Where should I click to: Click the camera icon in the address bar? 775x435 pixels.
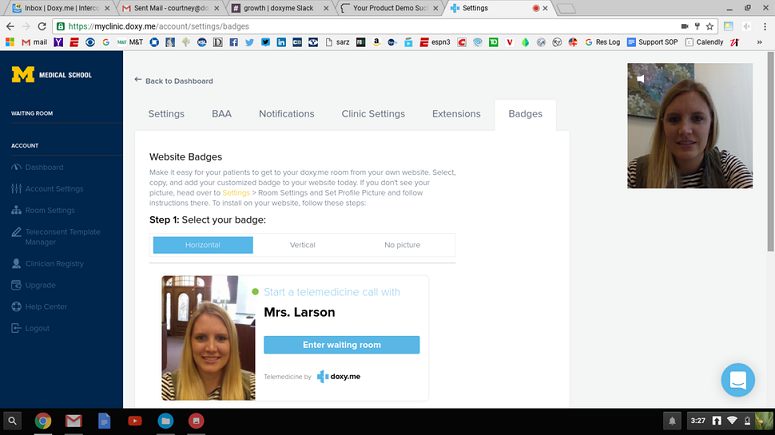[x=685, y=26]
